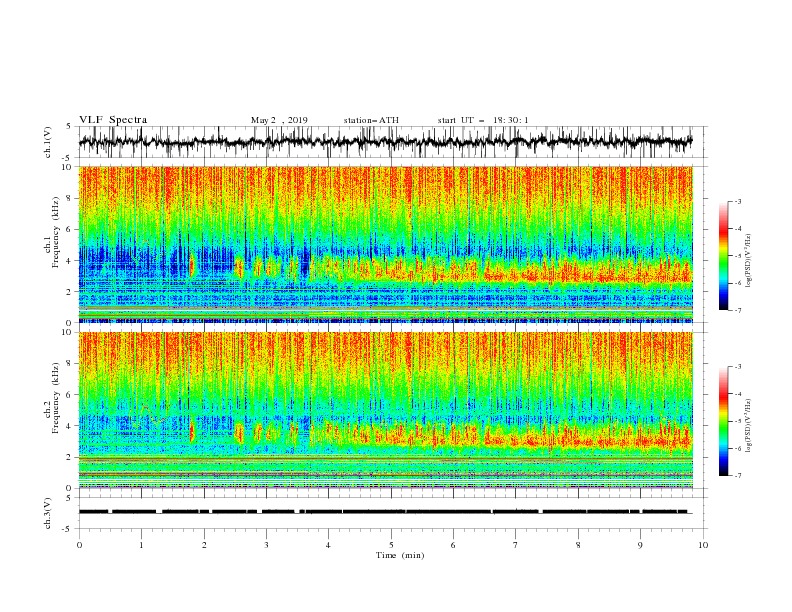Viewport: 792px width, 612px height.
Task: Click the ch.1 color bar 'log(PSD)(V²/Hz)' label
Action: 749,261
